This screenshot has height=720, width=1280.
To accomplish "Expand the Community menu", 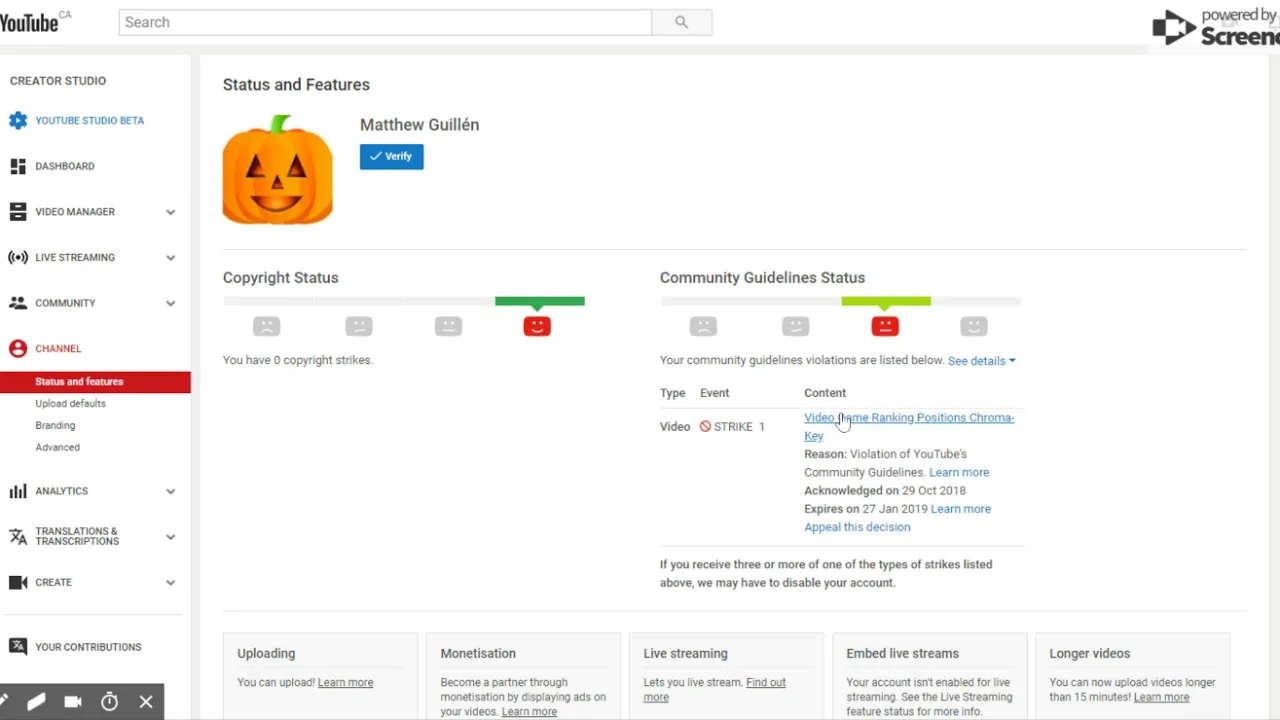I will (170, 303).
